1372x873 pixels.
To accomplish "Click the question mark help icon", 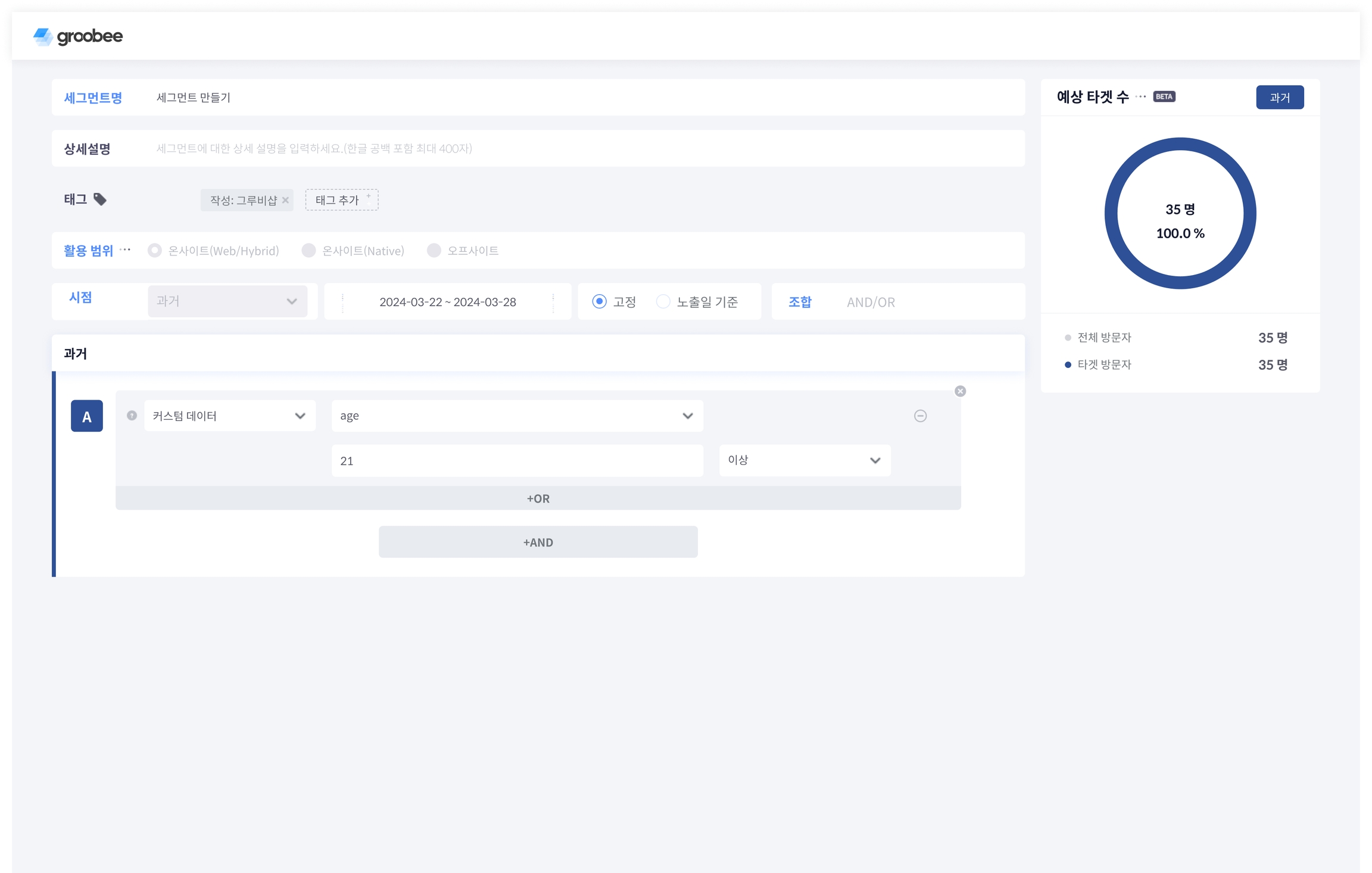I will click(x=132, y=416).
